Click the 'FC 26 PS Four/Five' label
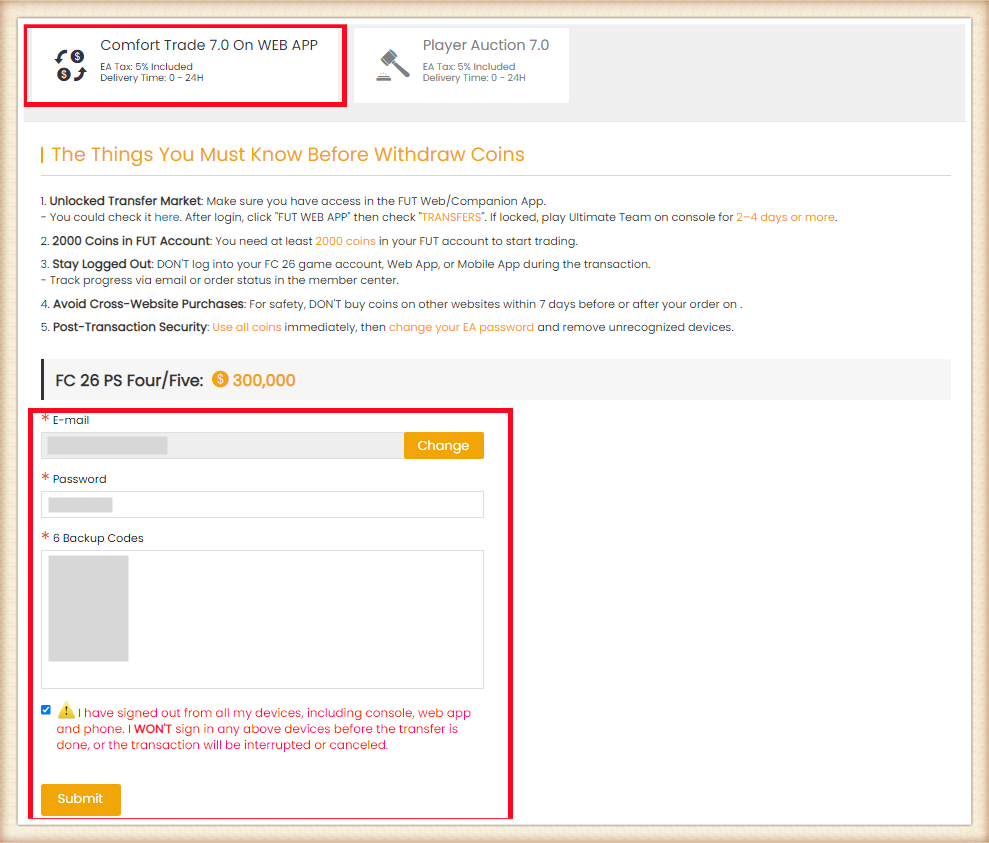989x843 pixels. pyautogui.click(x=129, y=380)
